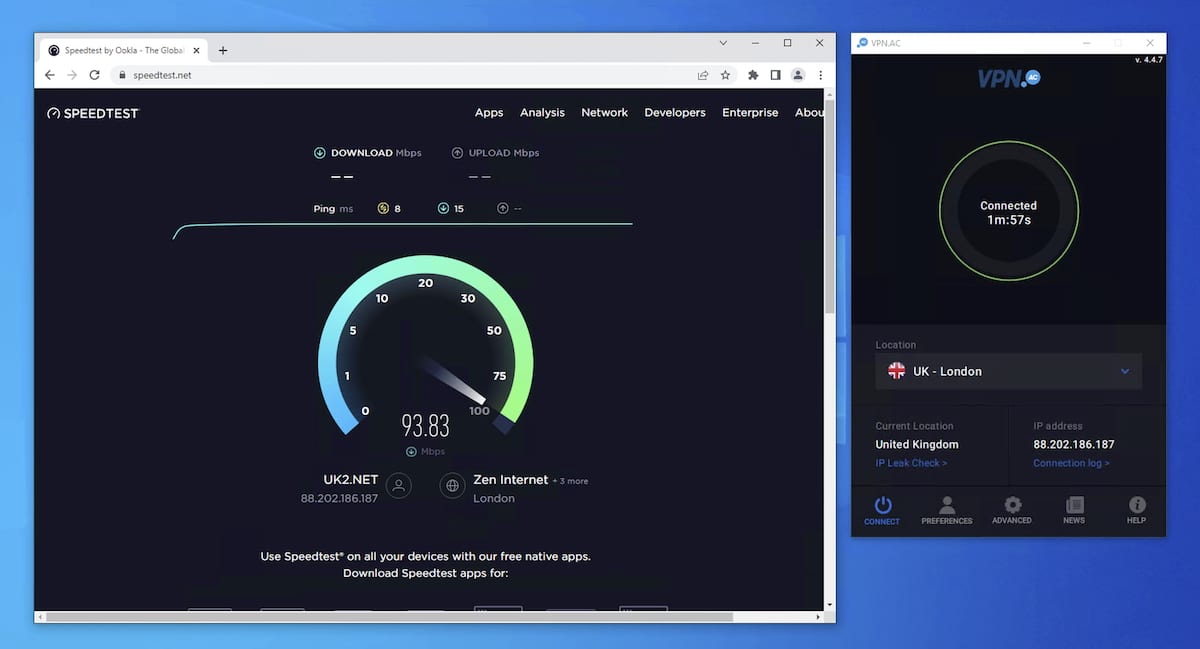
Task: Open the Analysis menu on Speedtest
Action: tap(542, 113)
